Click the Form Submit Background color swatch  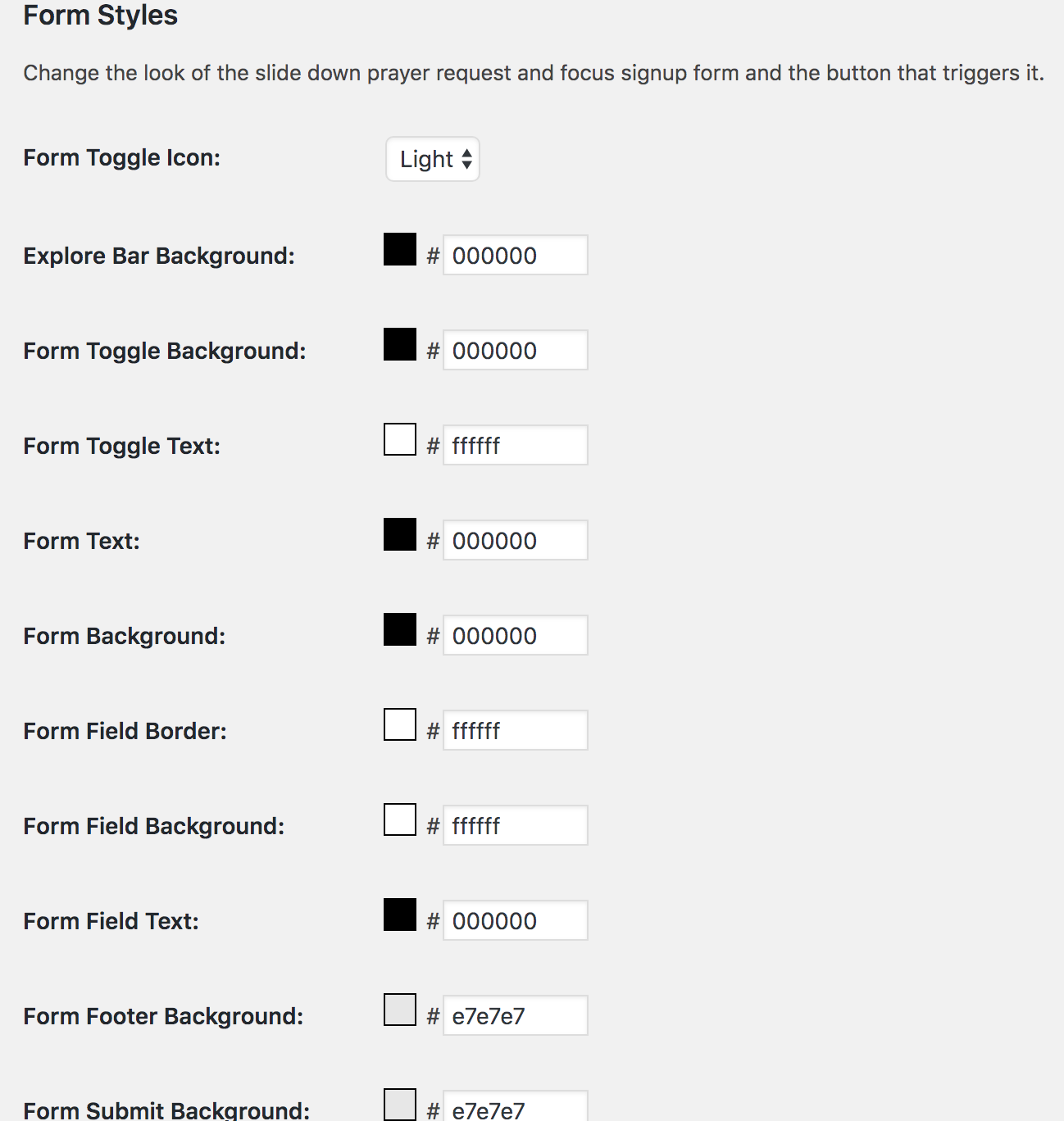point(400,1105)
